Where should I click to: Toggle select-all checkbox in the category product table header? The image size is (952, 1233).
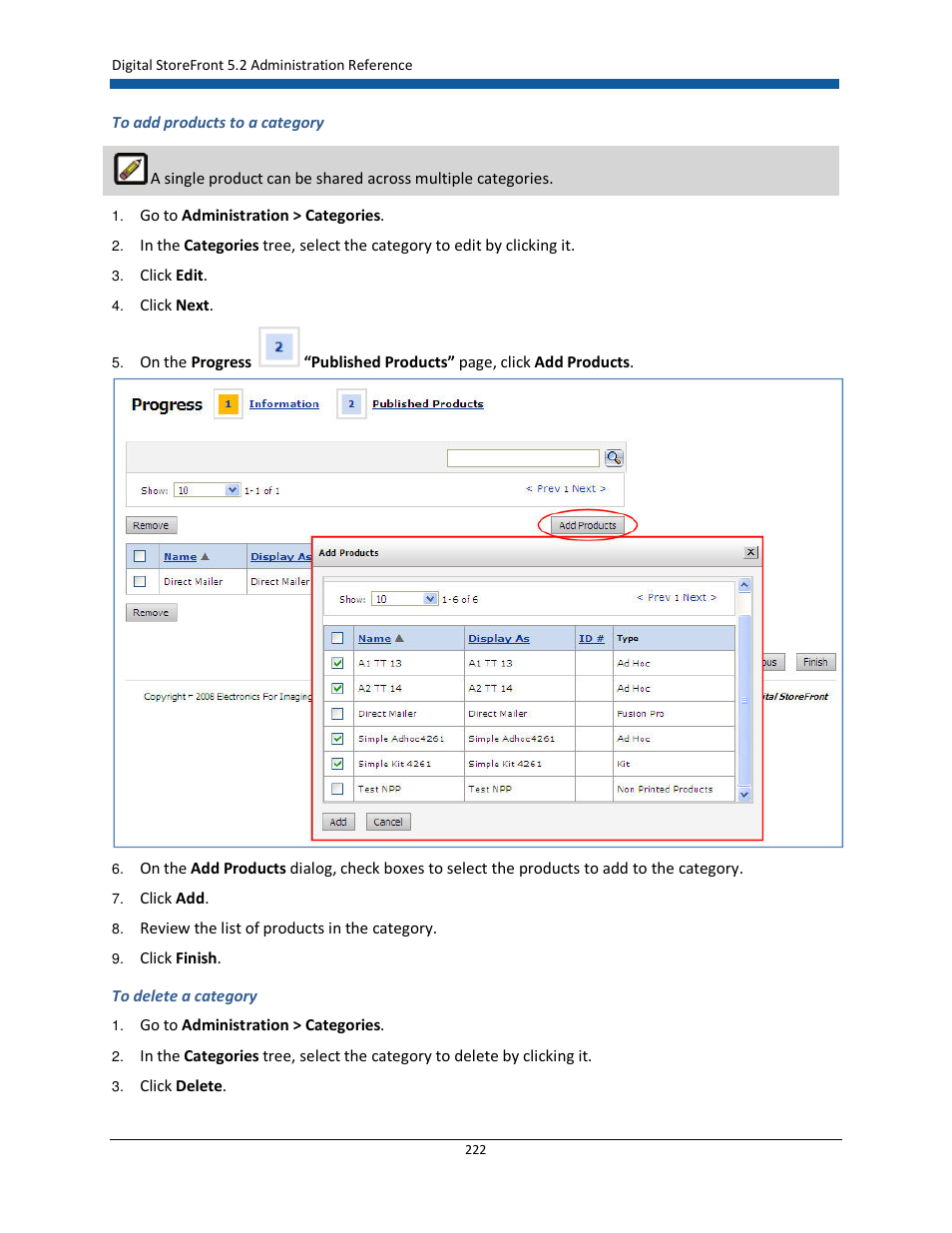click(140, 556)
